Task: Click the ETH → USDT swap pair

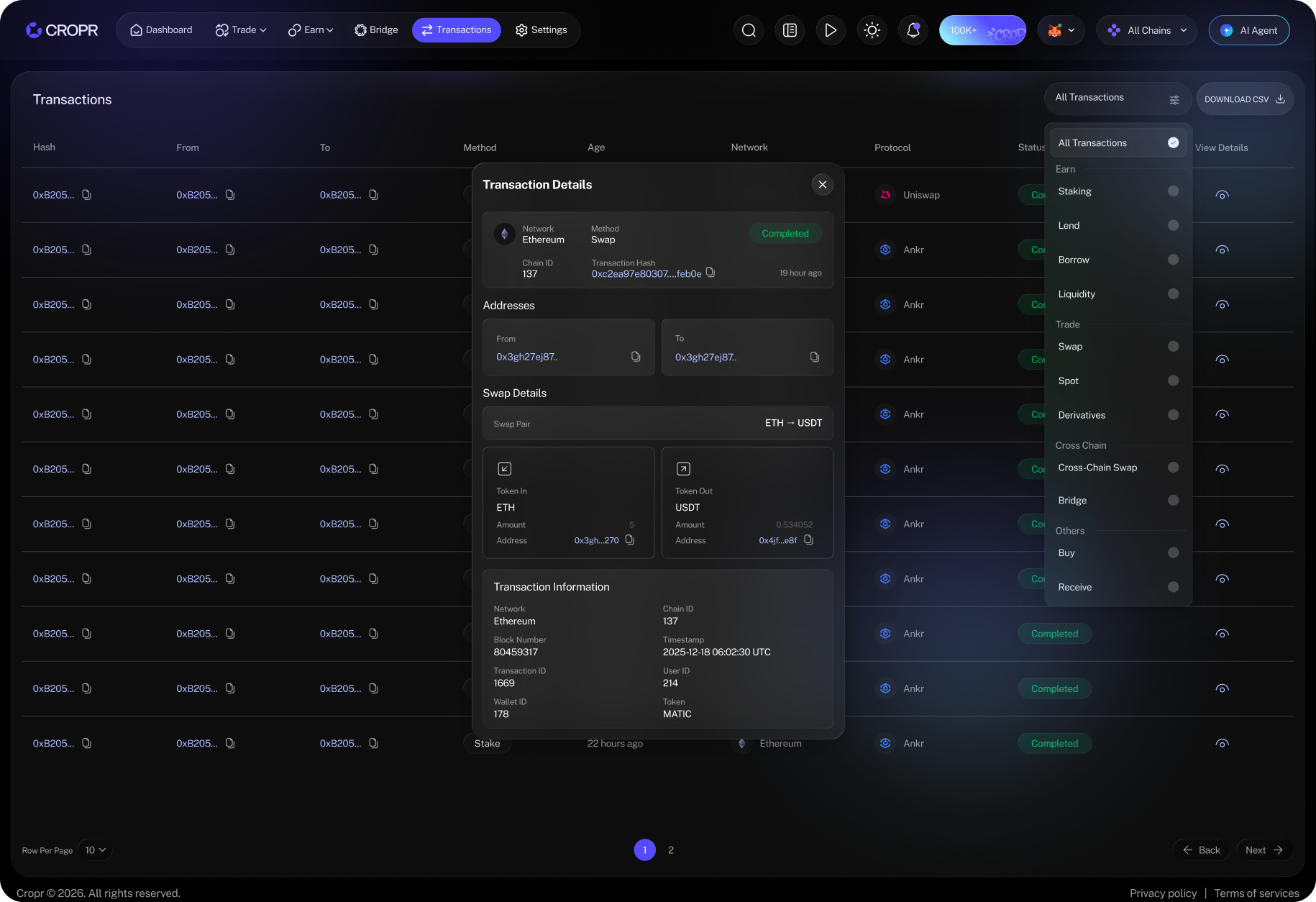Action: tap(793, 423)
